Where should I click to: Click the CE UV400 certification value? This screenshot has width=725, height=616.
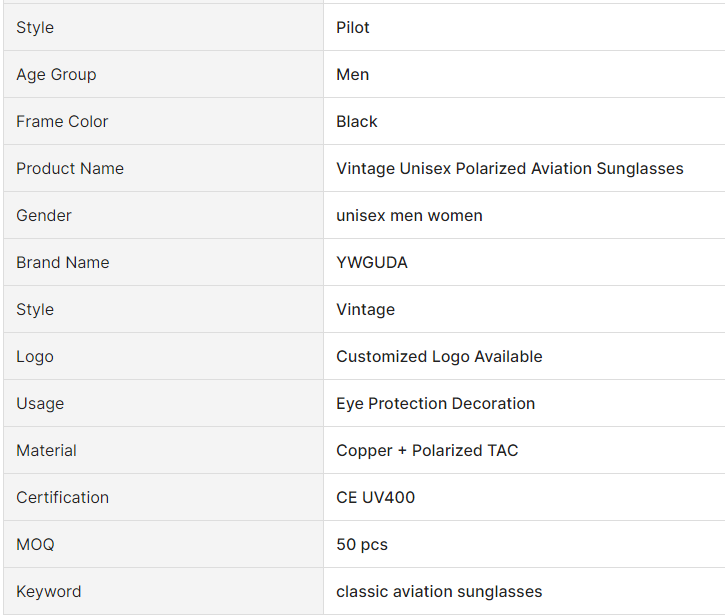(375, 498)
